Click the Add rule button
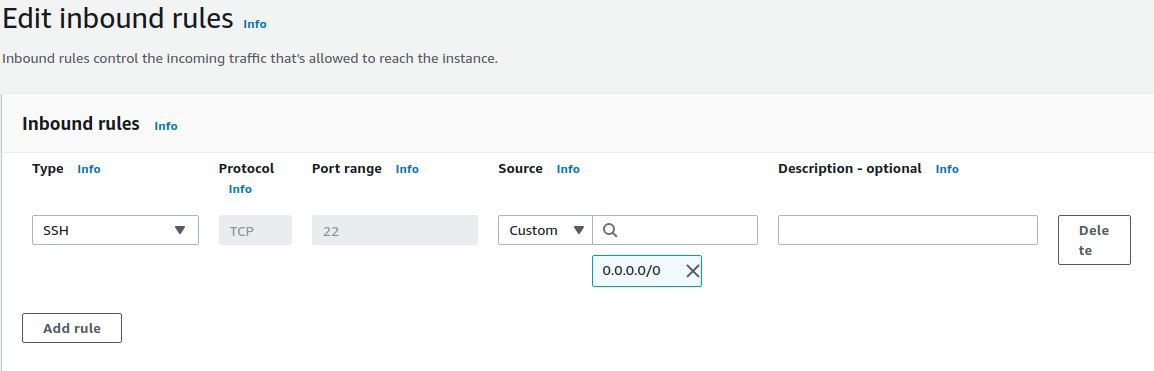1154x371 pixels. [x=72, y=328]
